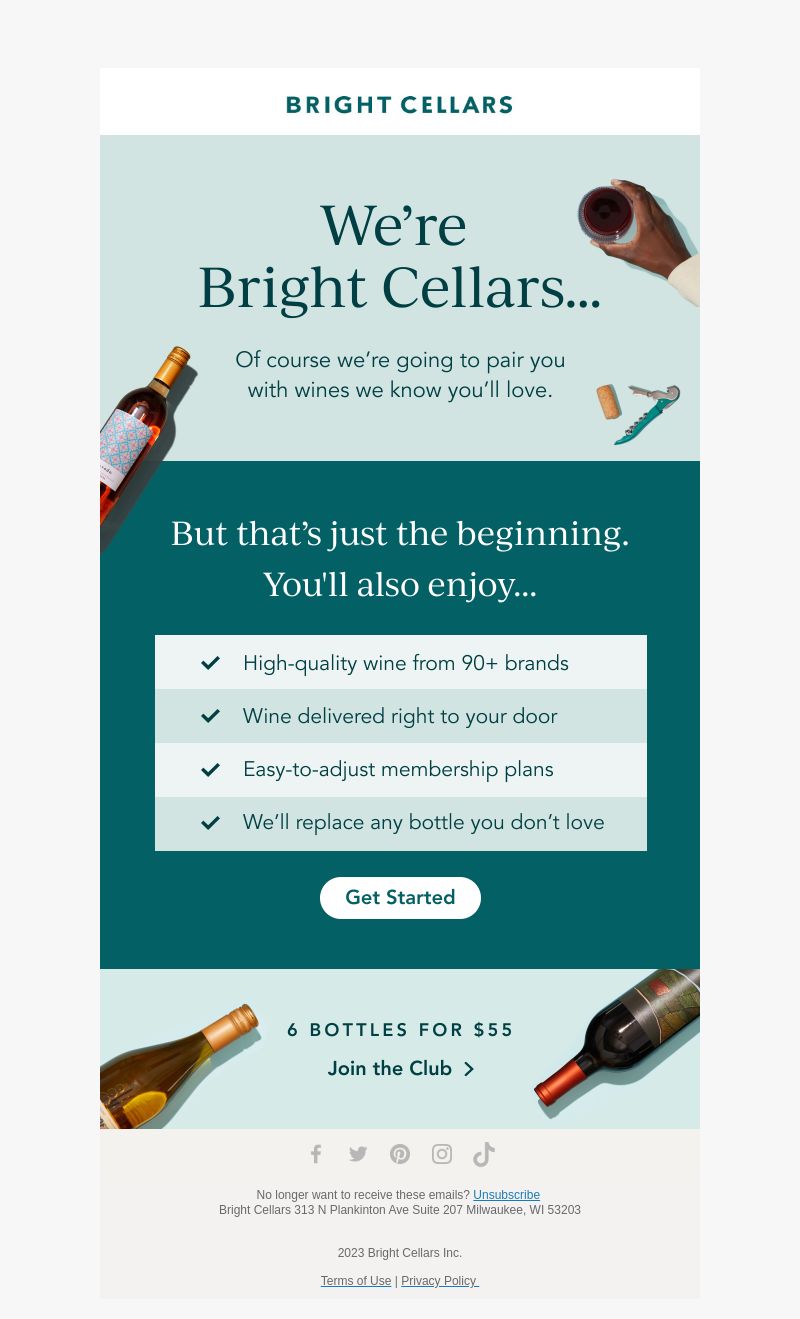The image size is (800, 1319).
Task: Click the chevron arrow after Join the Club
Action: (469, 1069)
